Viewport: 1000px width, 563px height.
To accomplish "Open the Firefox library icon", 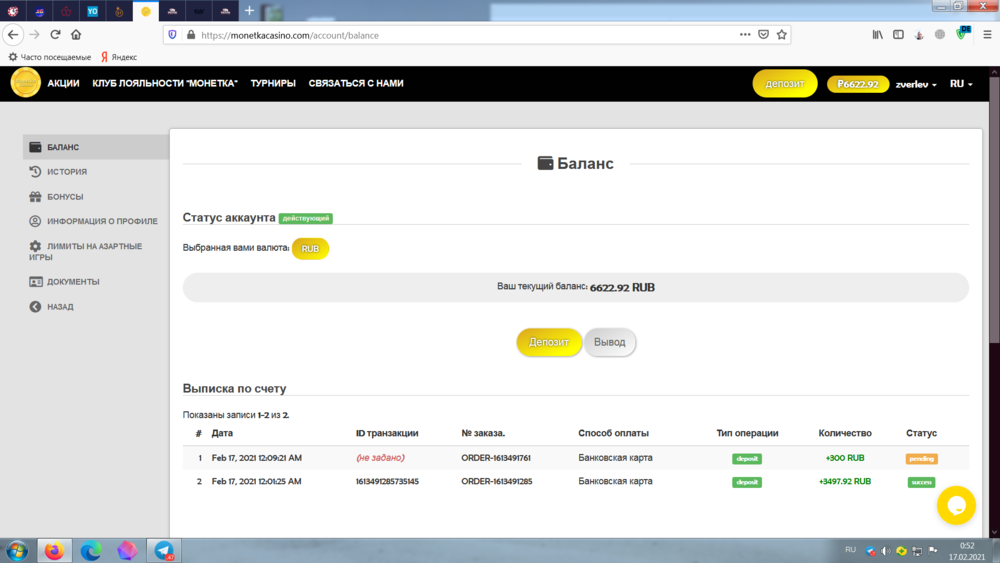I will (x=878, y=34).
